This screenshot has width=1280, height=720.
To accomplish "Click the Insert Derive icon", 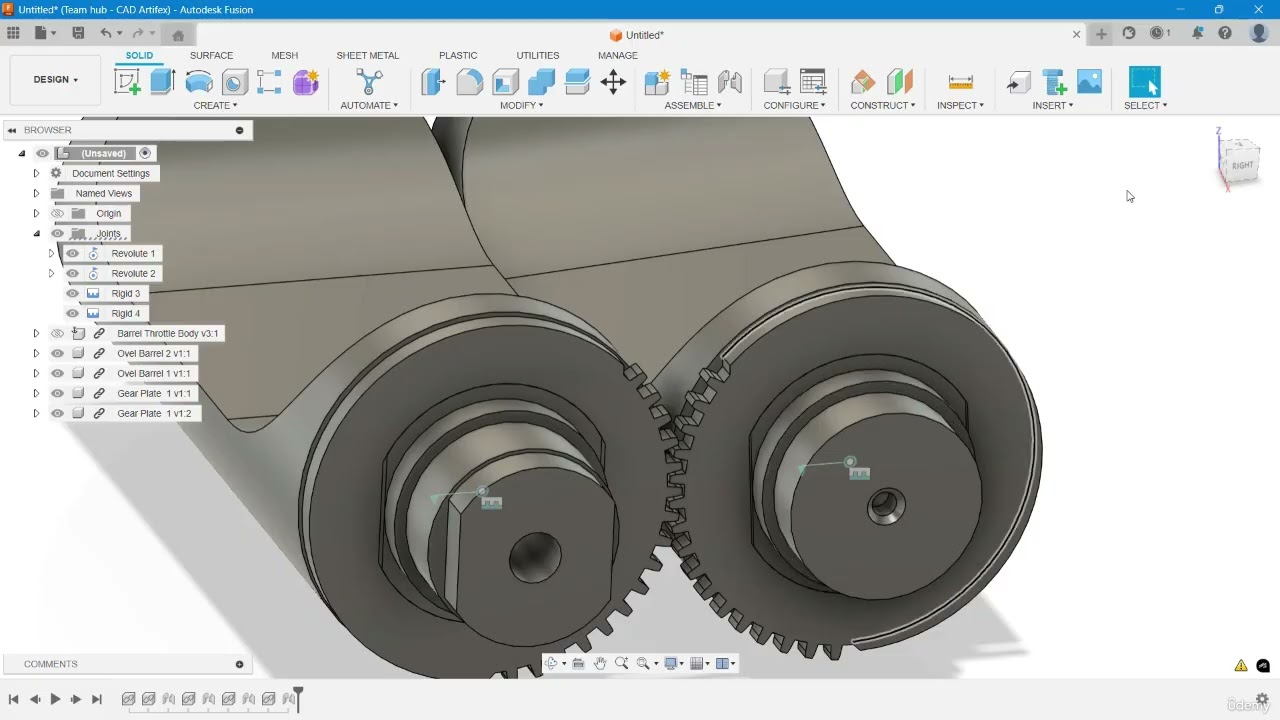I will (1018, 82).
